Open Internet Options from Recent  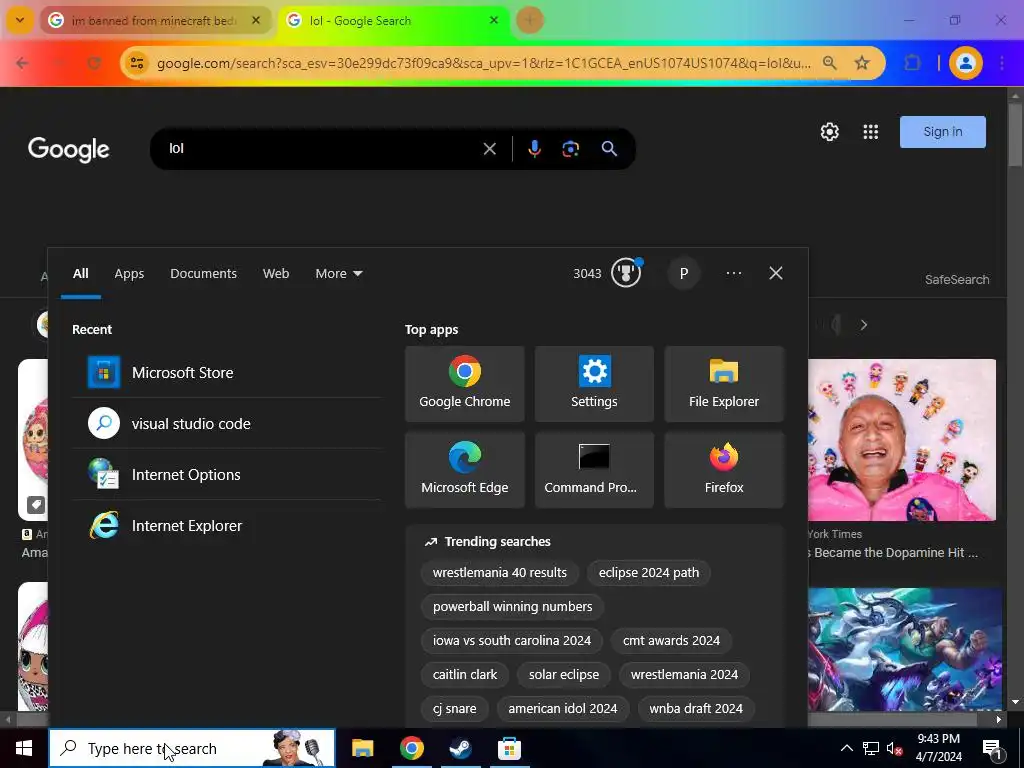[x=227, y=475]
